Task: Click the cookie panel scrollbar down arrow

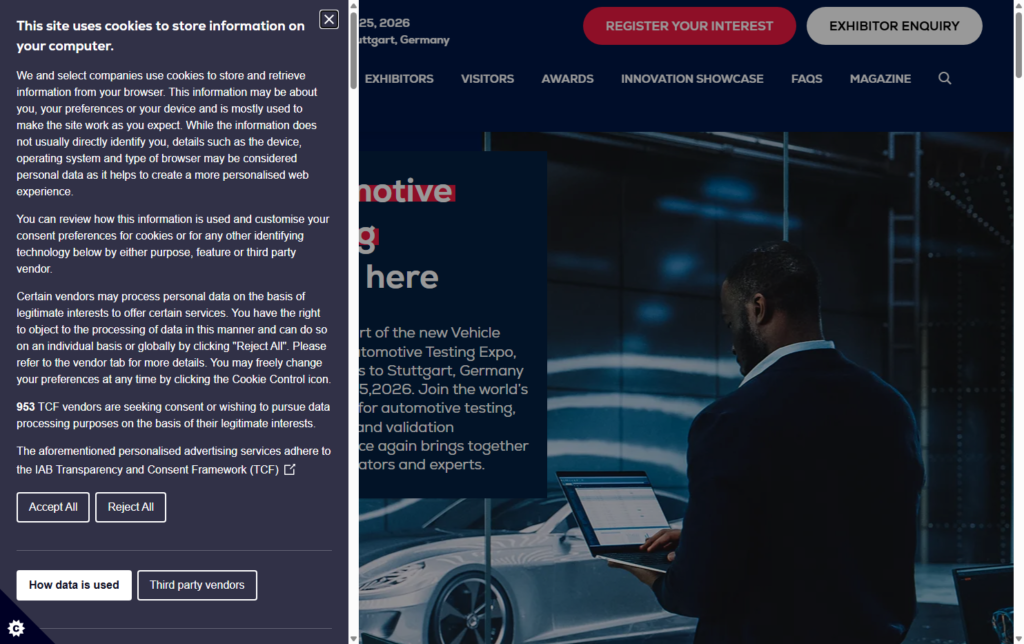Action: point(353,638)
